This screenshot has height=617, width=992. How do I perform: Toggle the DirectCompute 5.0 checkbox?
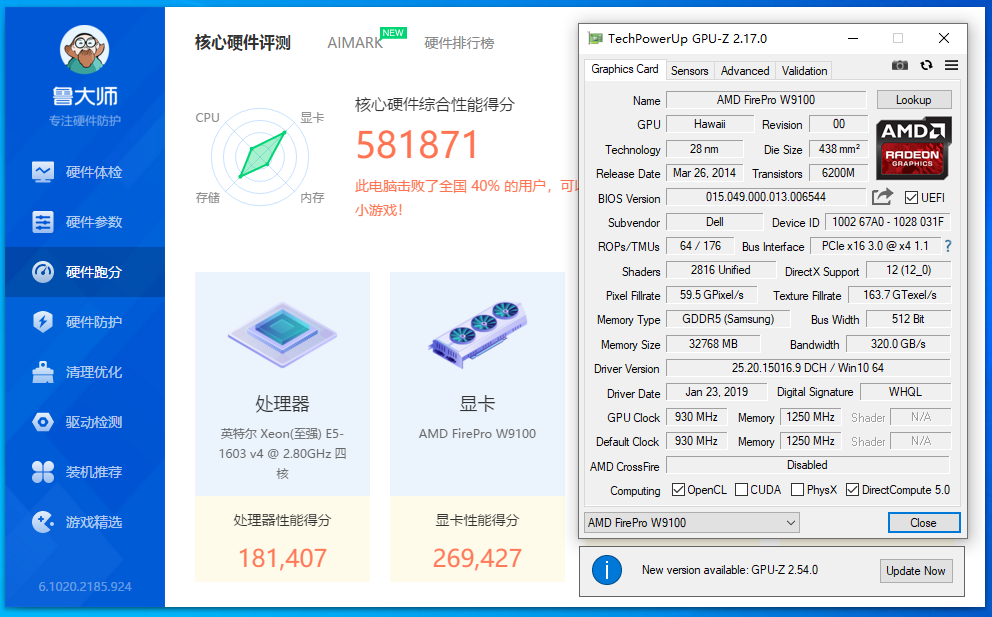[x=853, y=490]
